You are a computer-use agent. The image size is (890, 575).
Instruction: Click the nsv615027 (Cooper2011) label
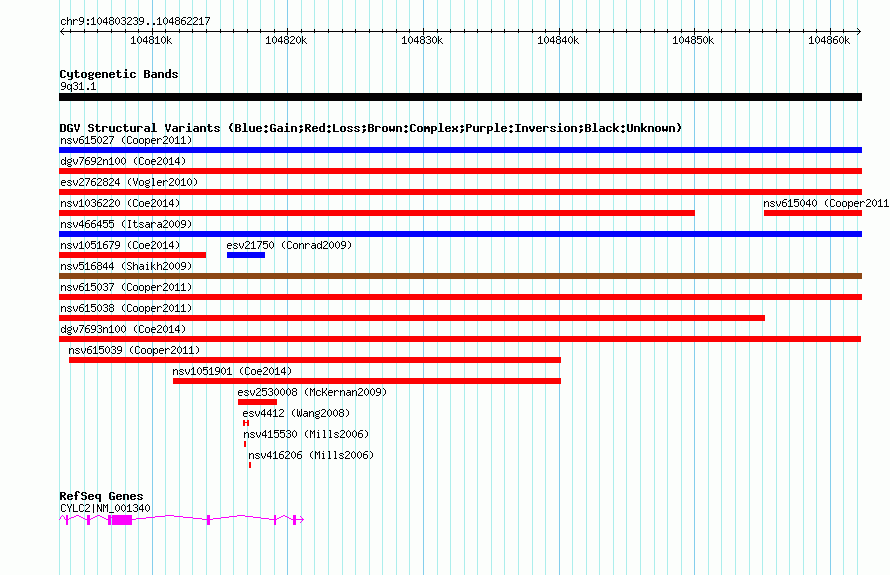click(126, 140)
